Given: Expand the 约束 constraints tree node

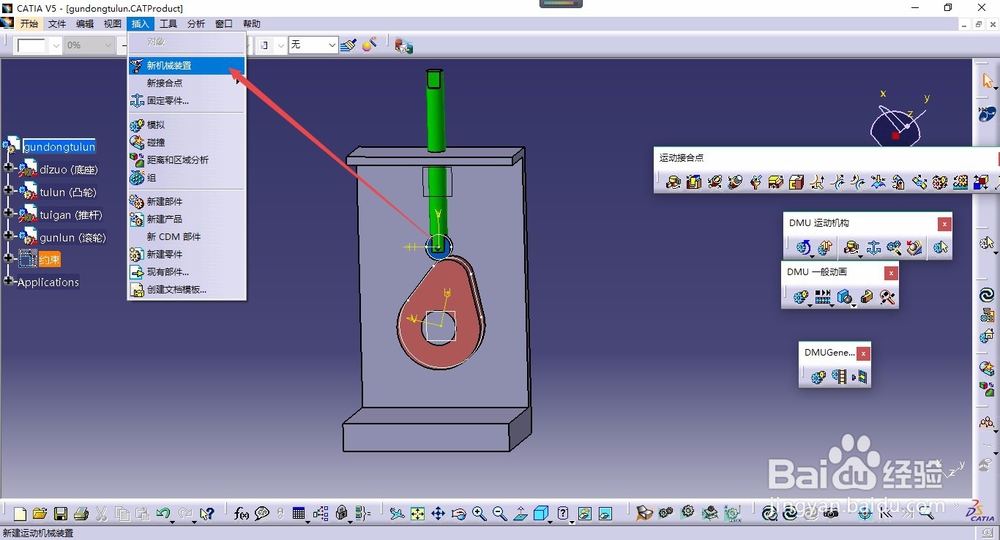Looking at the screenshot, I should (x=8, y=258).
